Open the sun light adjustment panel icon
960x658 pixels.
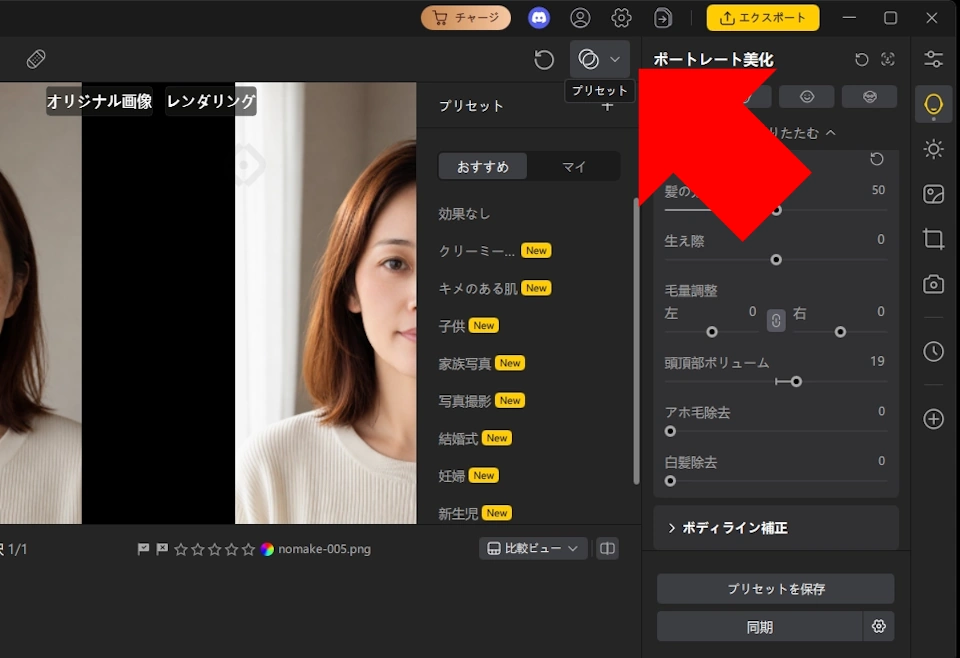[x=933, y=149]
